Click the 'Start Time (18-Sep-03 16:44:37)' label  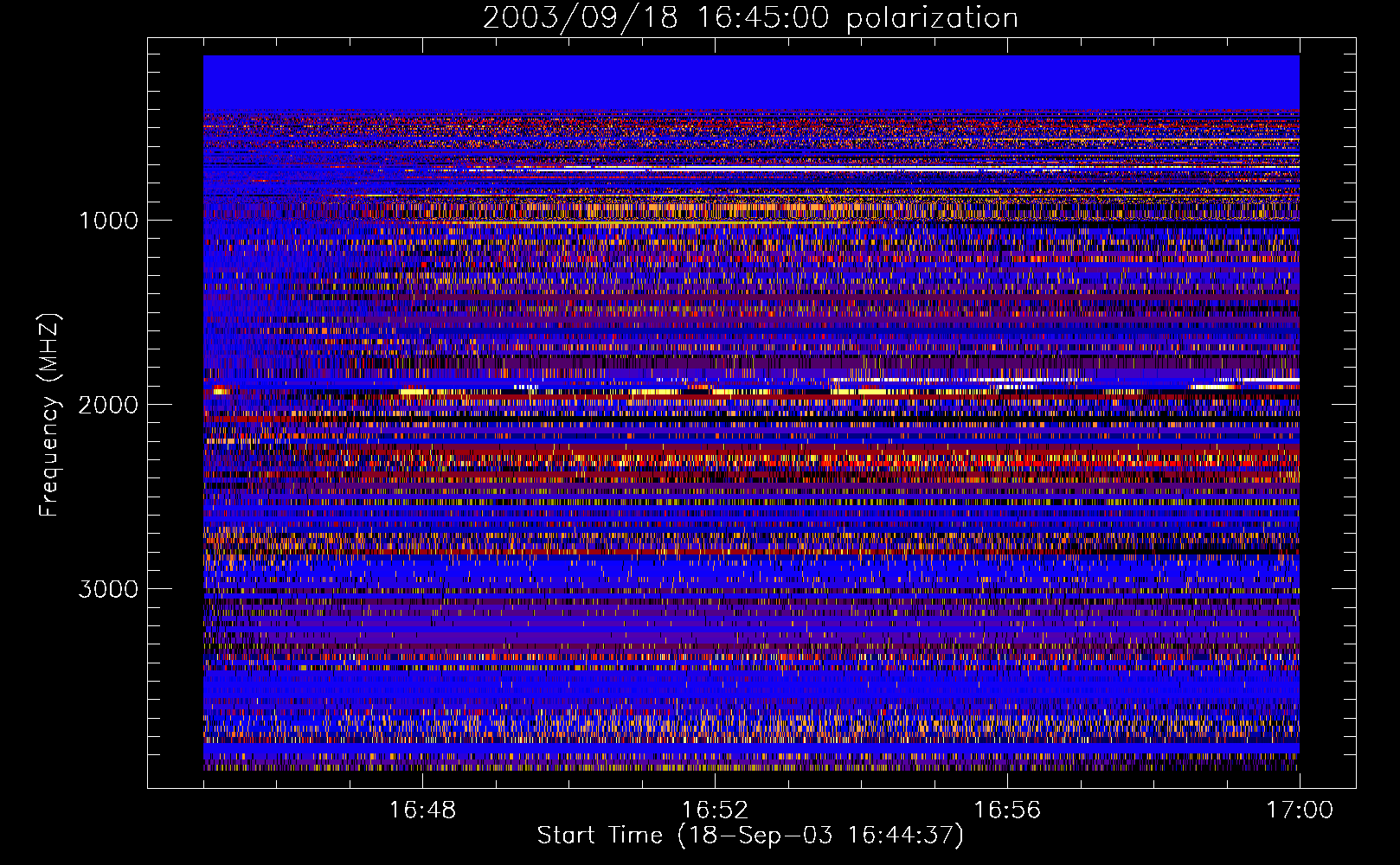tap(750, 836)
